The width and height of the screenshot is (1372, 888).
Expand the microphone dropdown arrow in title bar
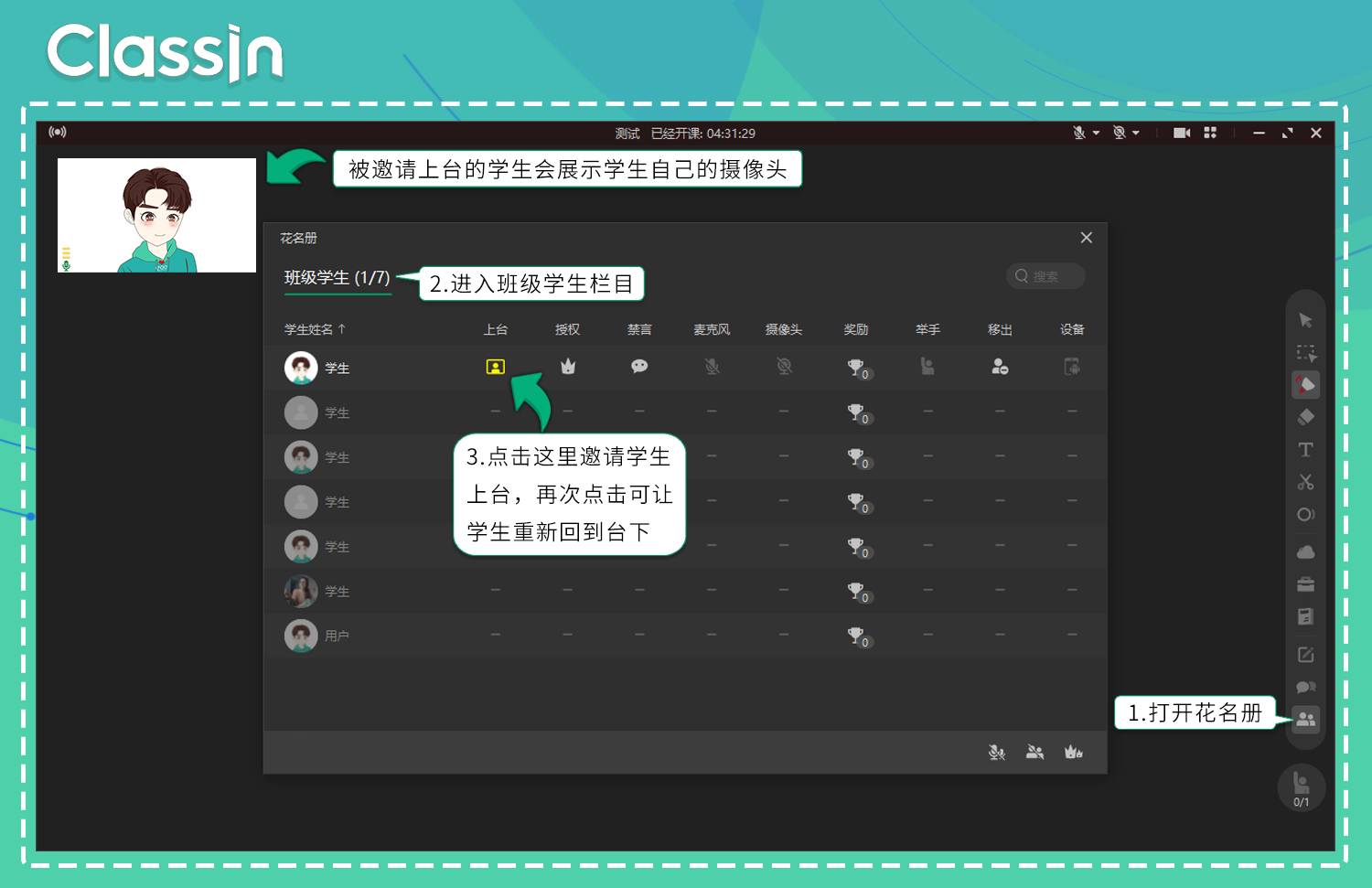click(x=1096, y=133)
